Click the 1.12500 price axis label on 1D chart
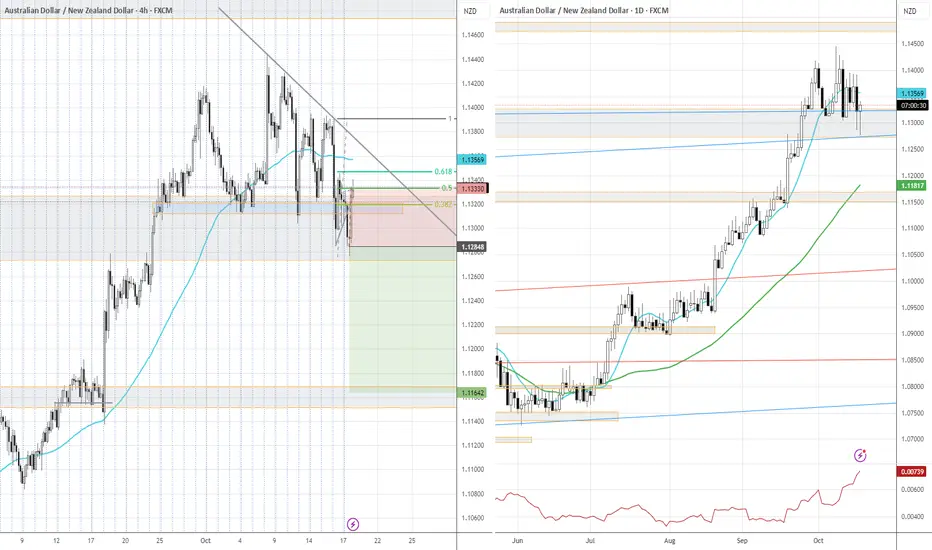 912,149
